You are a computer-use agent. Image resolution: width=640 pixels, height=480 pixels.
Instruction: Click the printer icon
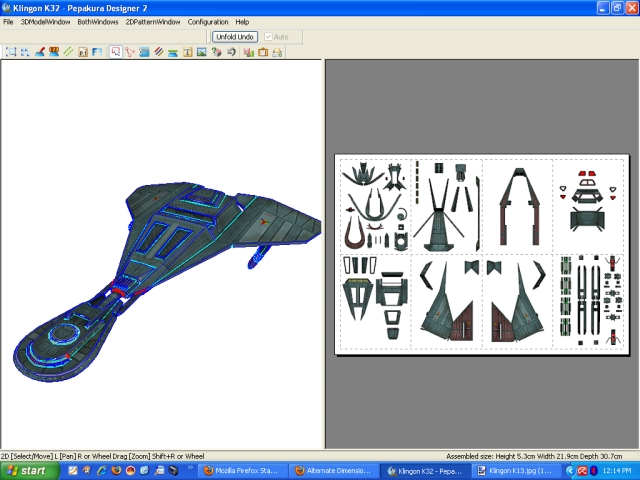pos(277,52)
